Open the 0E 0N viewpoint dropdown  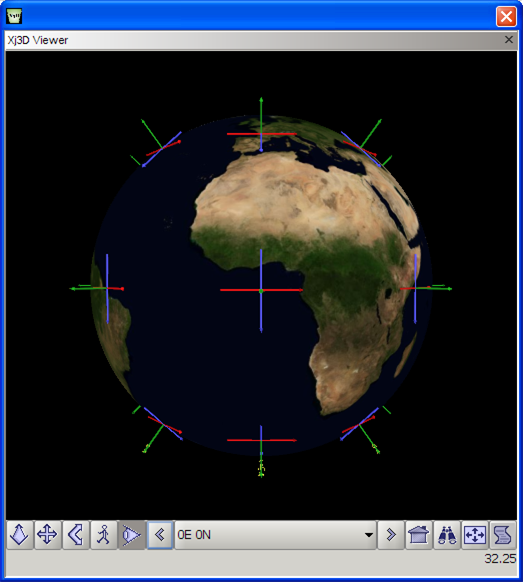pos(275,535)
